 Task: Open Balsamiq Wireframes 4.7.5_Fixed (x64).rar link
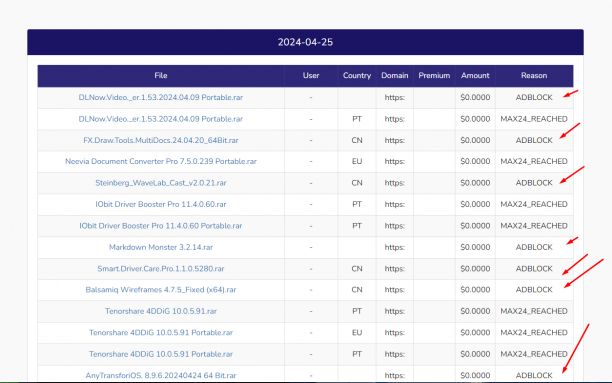pos(160,290)
